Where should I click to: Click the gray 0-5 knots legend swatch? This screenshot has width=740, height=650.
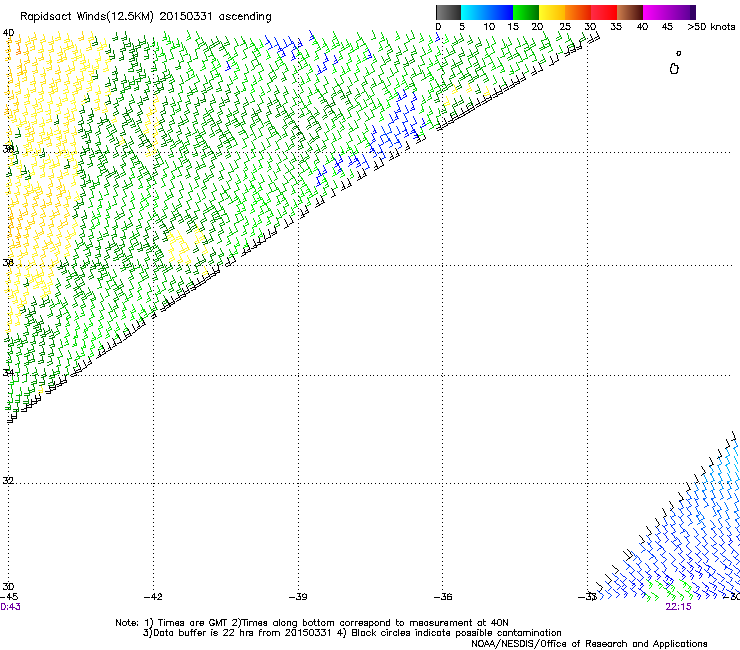pyautogui.click(x=448, y=12)
